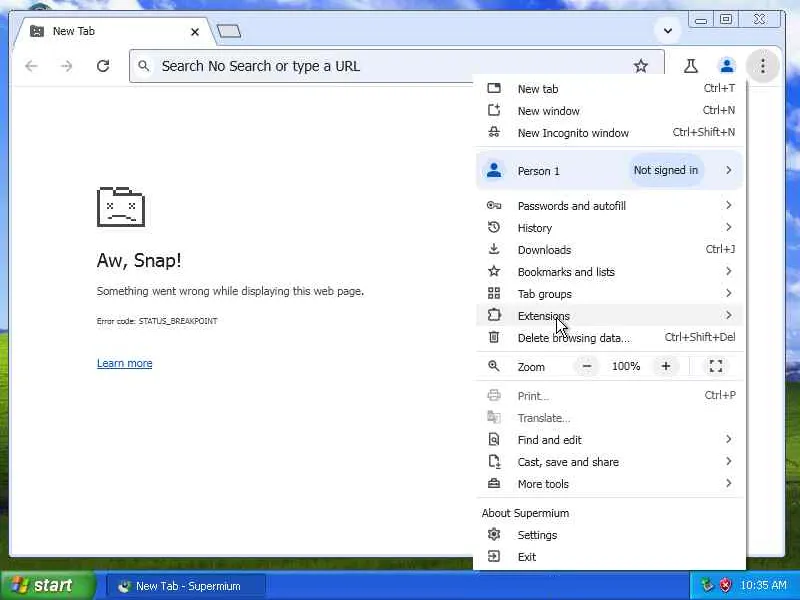800x600 pixels.
Task: Focus the address bar URL field
Action: click(397, 66)
